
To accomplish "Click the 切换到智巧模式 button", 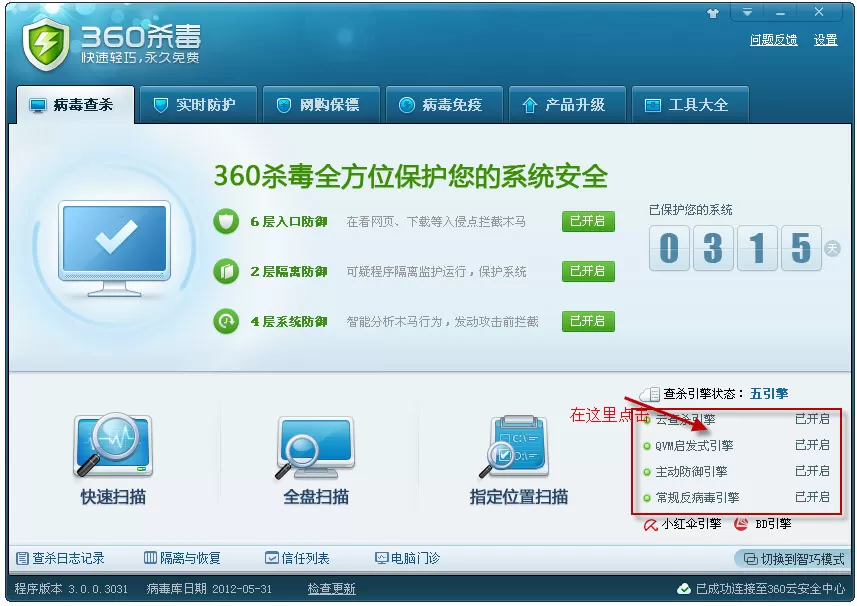I will point(793,559).
